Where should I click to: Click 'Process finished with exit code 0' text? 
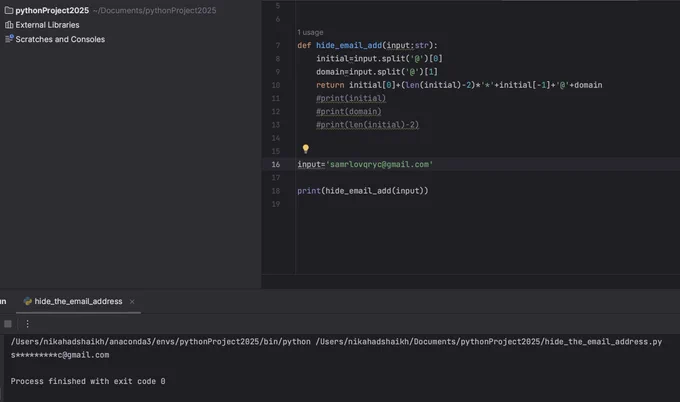88,381
